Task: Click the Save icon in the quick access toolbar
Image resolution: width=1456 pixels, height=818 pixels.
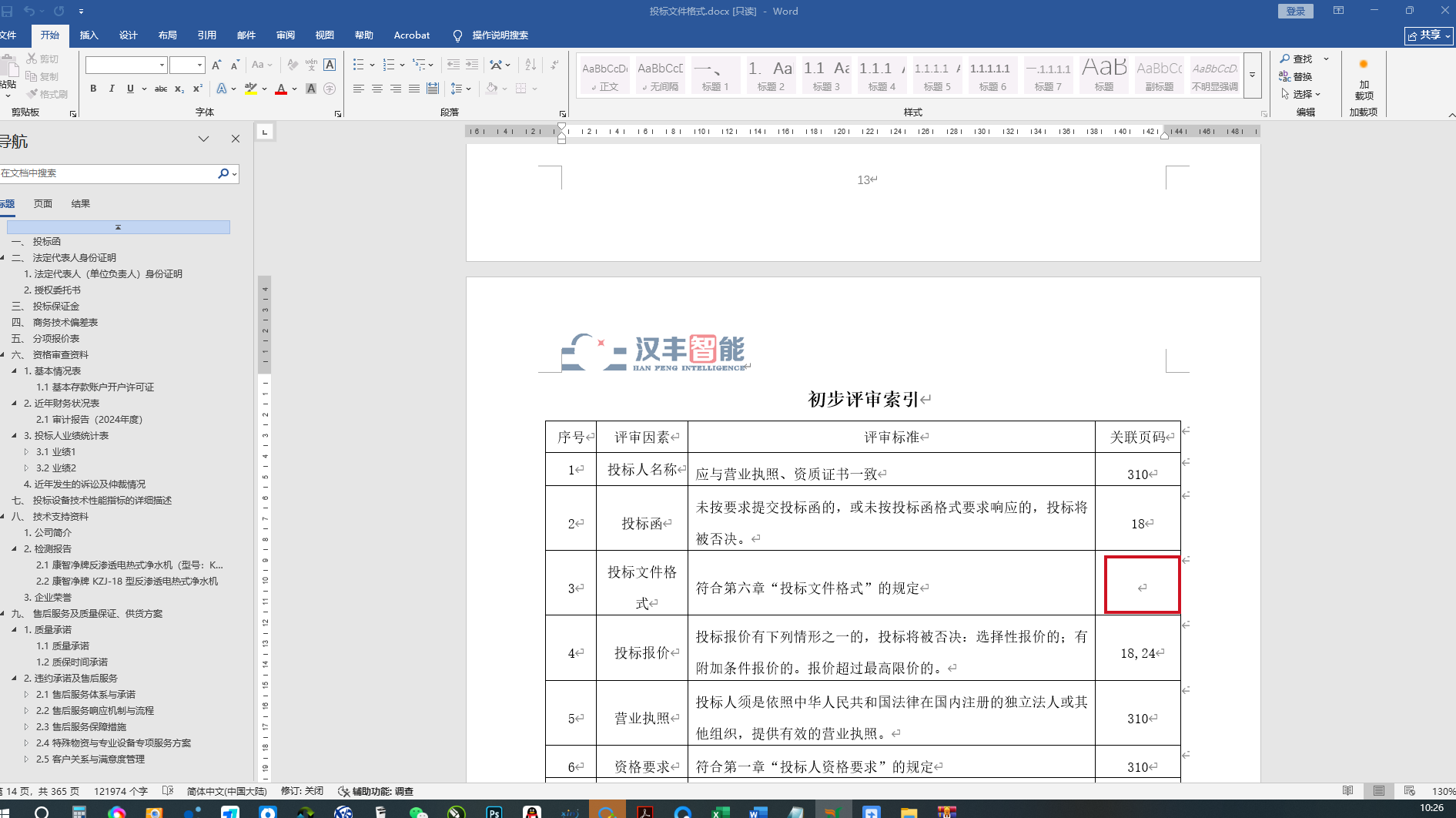Action: pos(8,11)
